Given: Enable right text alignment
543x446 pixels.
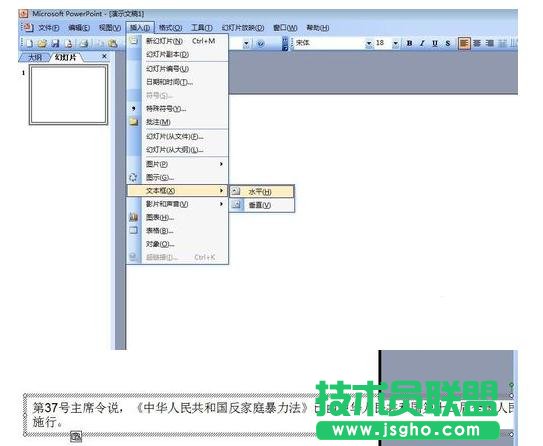Looking at the screenshot, I should click(x=490, y=43).
